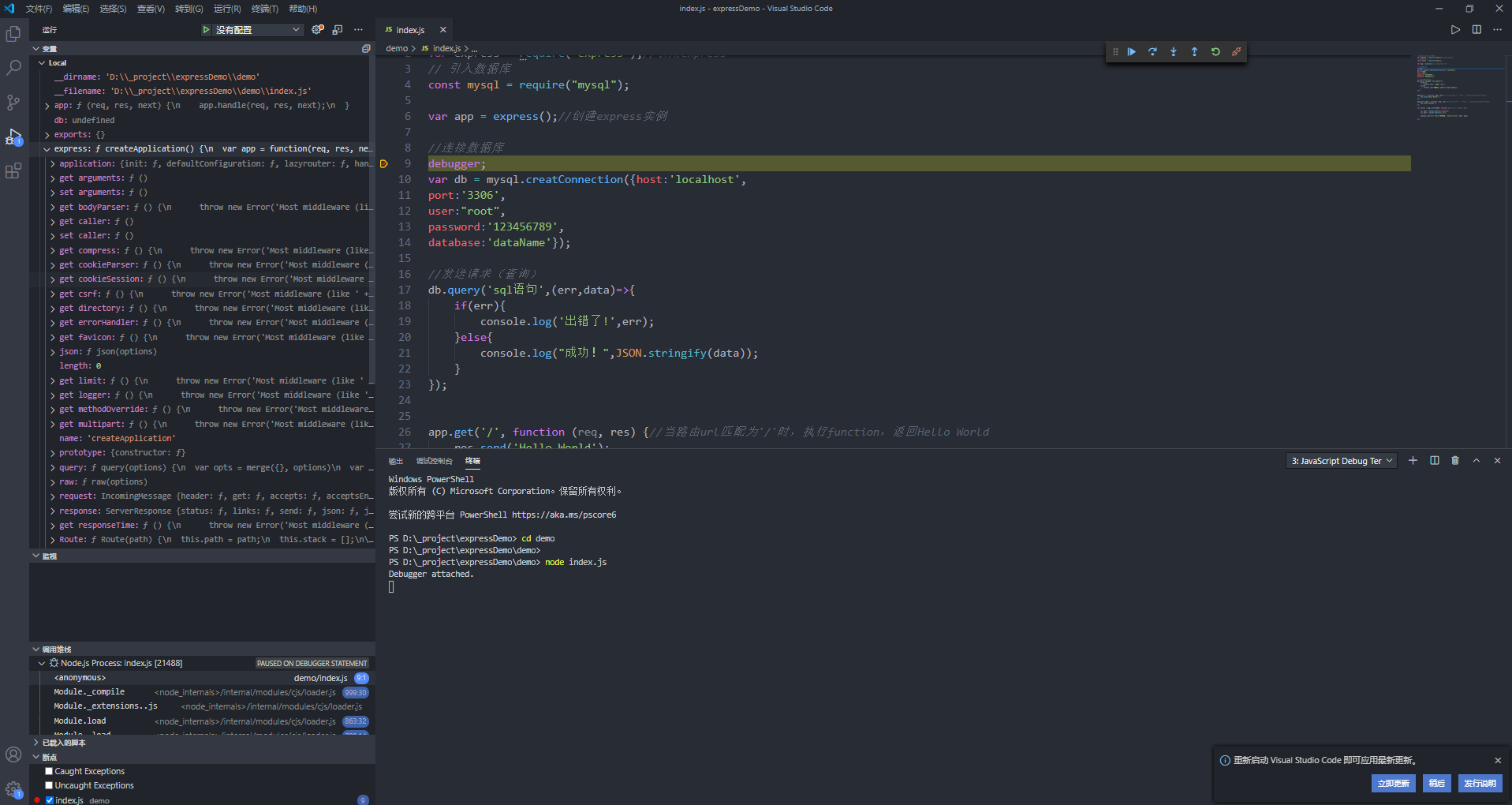Click the 稍后 button

coord(1436,783)
